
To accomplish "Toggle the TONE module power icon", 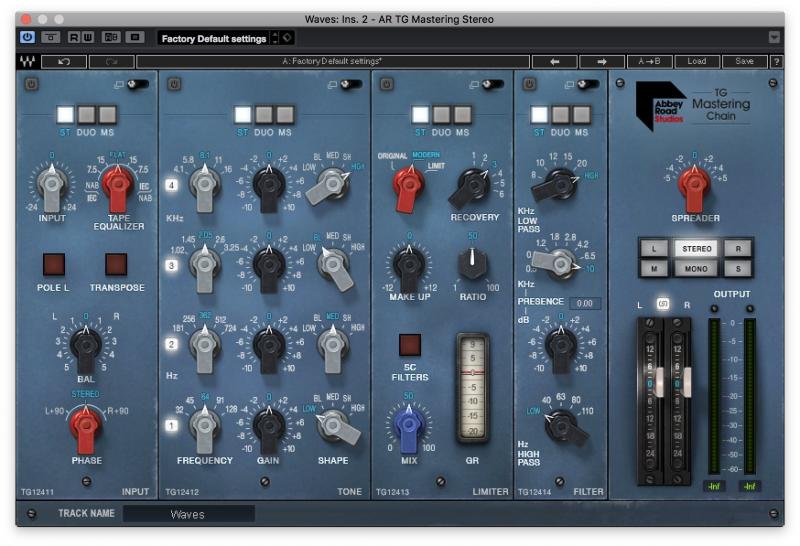I will tap(174, 84).
